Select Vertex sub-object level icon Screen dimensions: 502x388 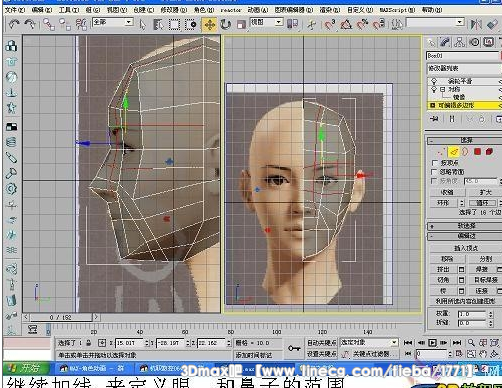[x=441, y=152]
